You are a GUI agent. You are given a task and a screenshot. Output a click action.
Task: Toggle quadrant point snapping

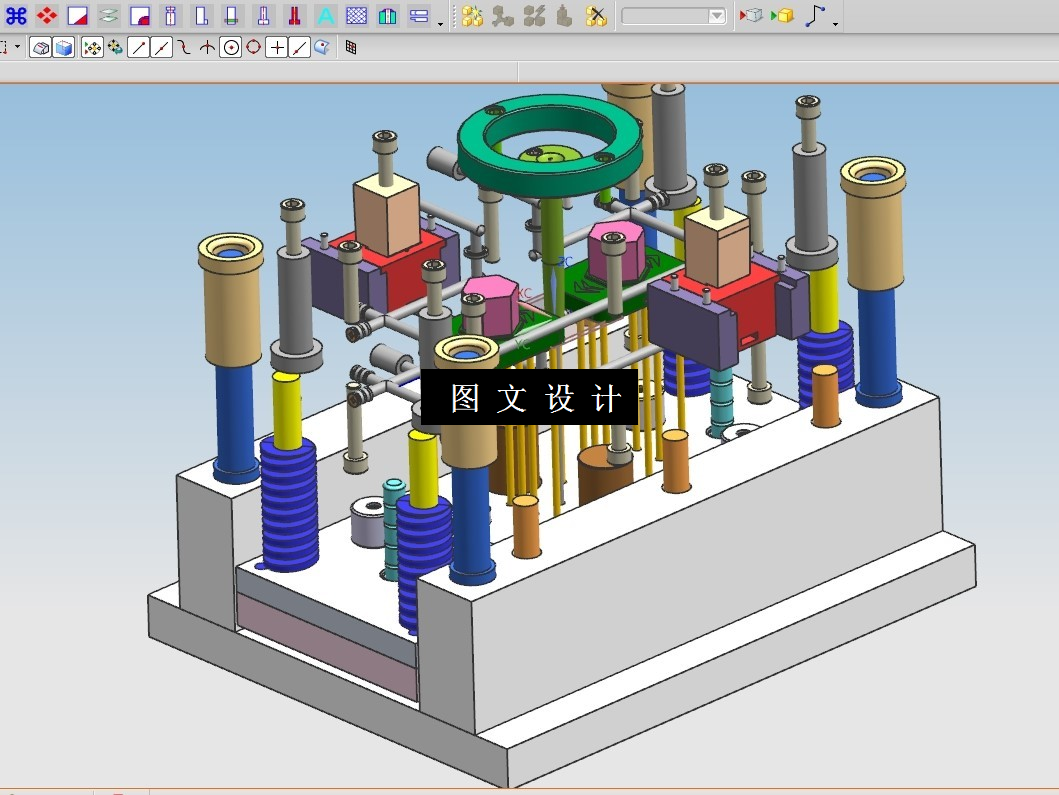pos(254,47)
